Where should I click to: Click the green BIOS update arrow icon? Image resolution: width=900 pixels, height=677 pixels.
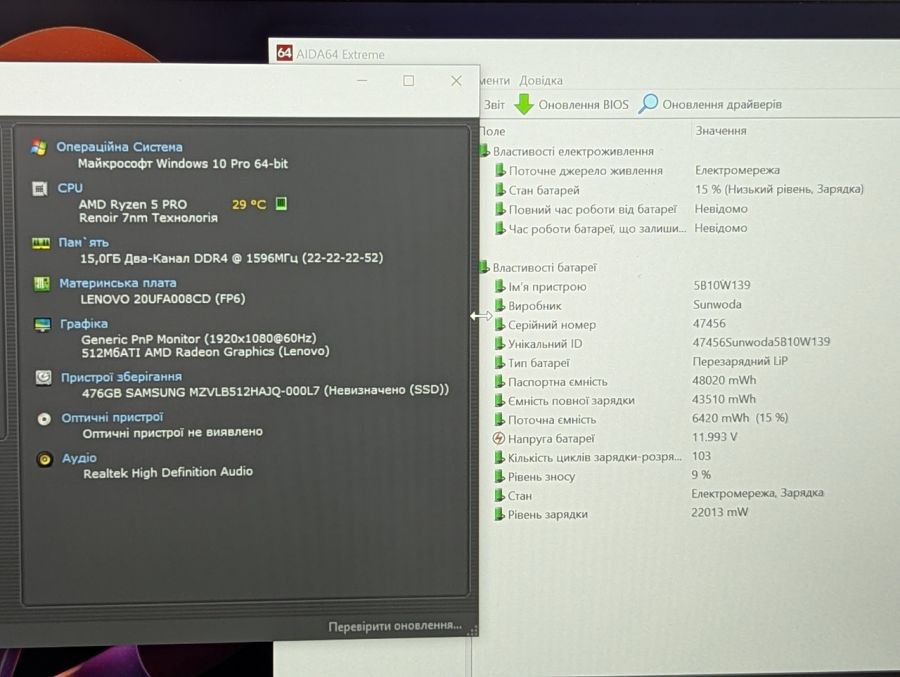[x=523, y=104]
